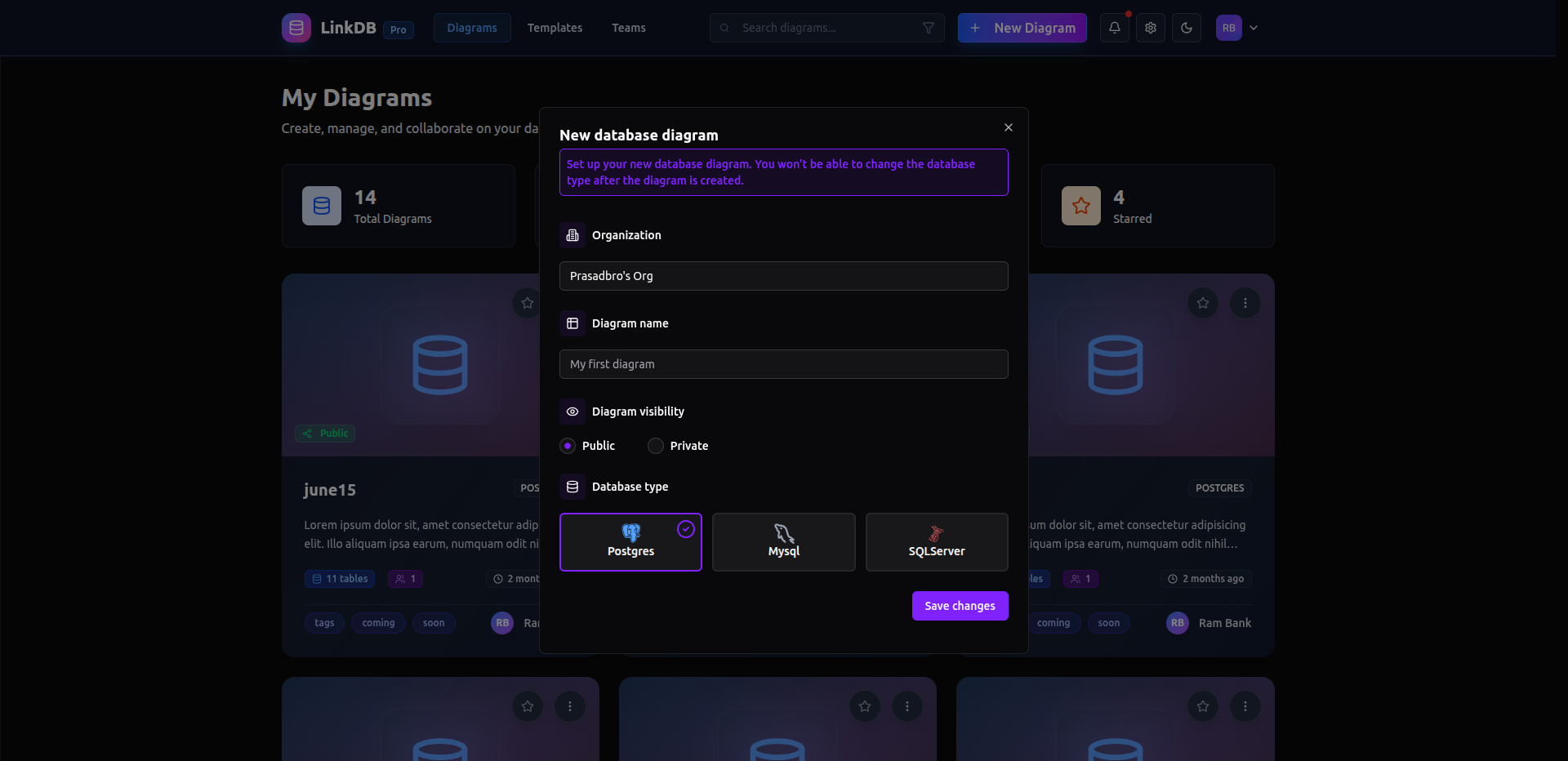Click the search filter funnel icon
The height and width of the screenshot is (761, 1568).
click(x=929, y=28)
